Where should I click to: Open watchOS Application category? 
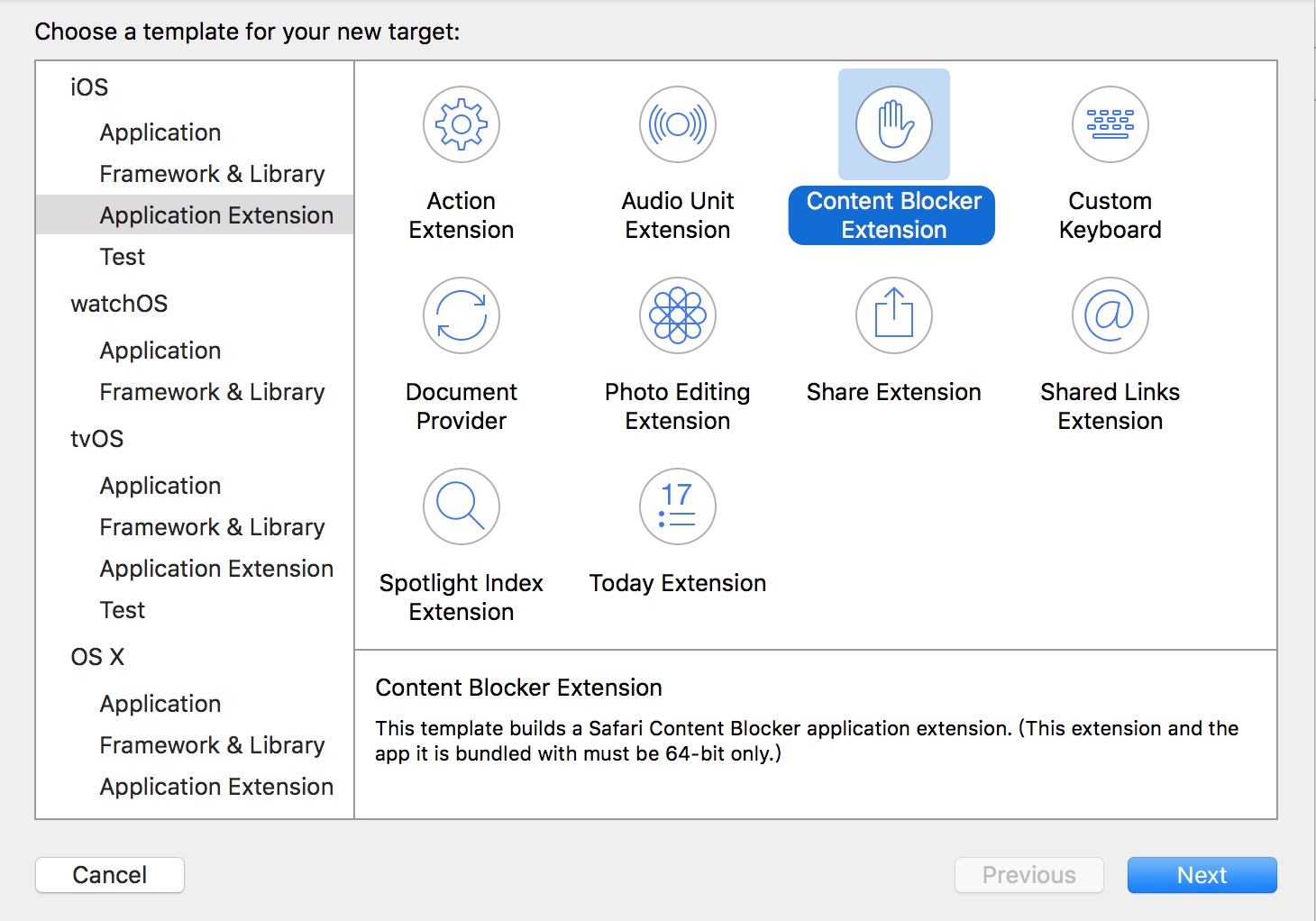pos(160,351)
